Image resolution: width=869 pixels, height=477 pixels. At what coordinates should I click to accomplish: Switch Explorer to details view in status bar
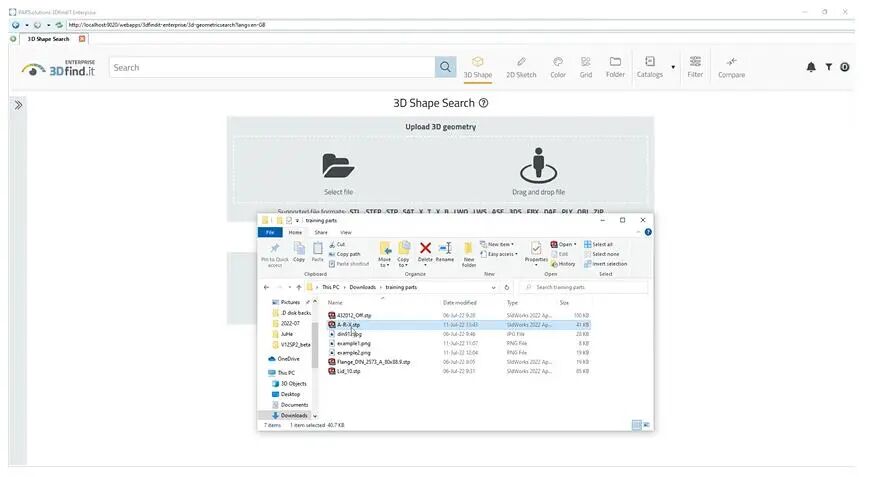(637, 425)
